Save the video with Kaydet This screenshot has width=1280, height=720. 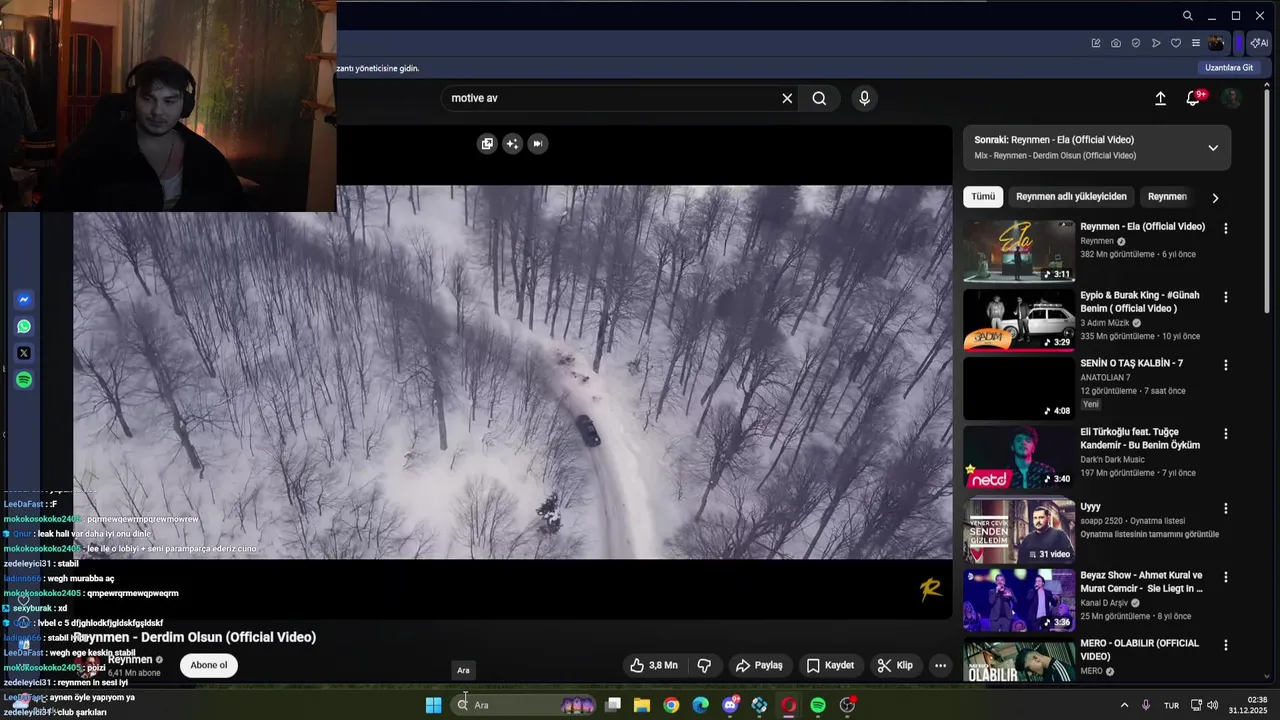[830, 665]
